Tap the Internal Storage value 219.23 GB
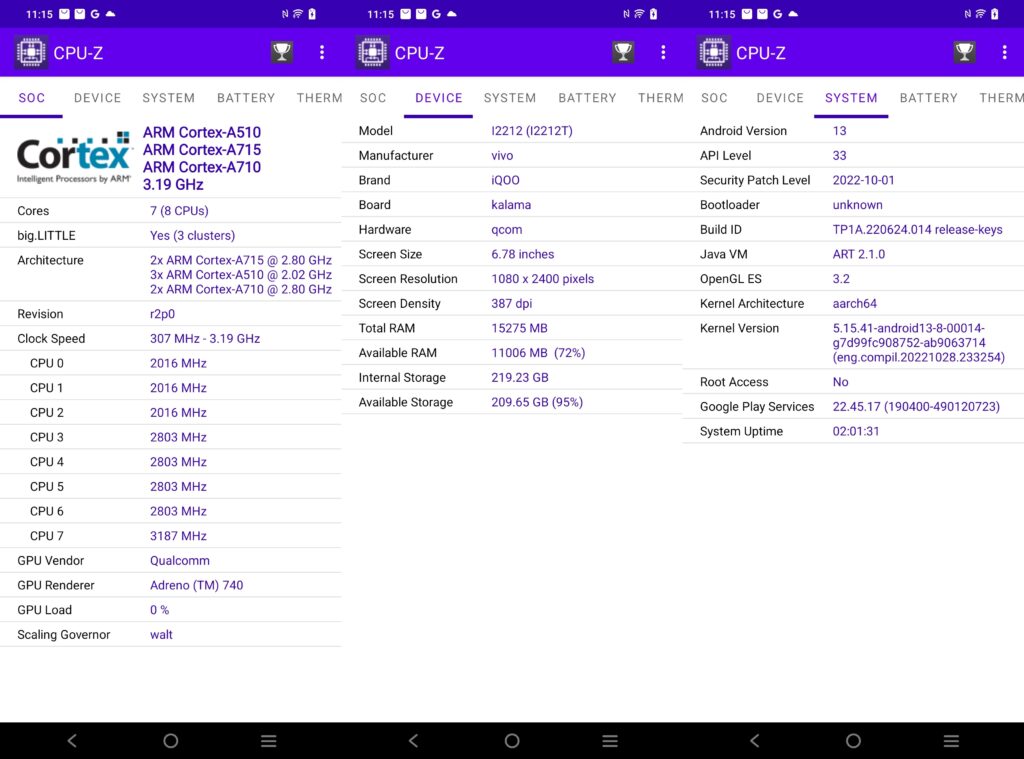1024x759 pixels. [x=520, y=378]
